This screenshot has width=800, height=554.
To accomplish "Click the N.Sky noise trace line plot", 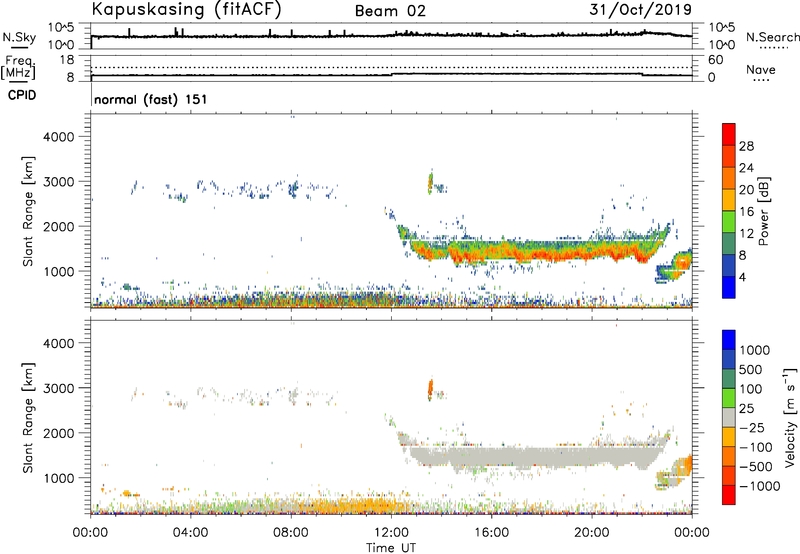I will coord(391,35).
